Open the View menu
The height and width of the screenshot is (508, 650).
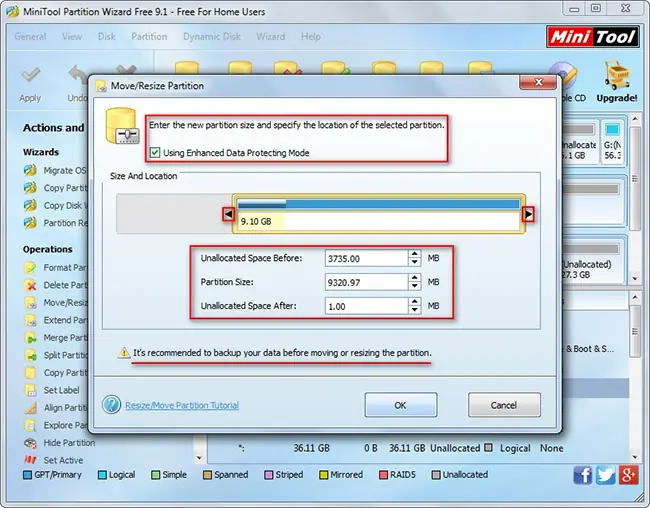pyautogui.click(x=72, y=36)
